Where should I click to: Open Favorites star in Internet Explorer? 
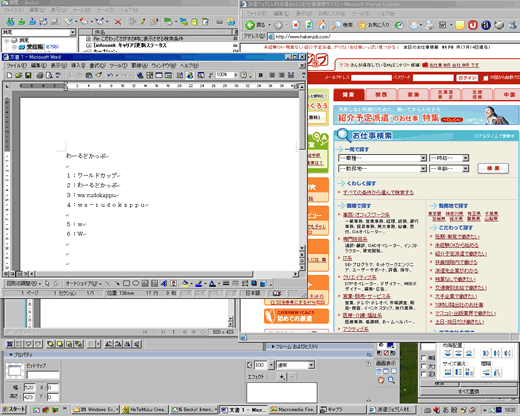(x=373, y=25)
